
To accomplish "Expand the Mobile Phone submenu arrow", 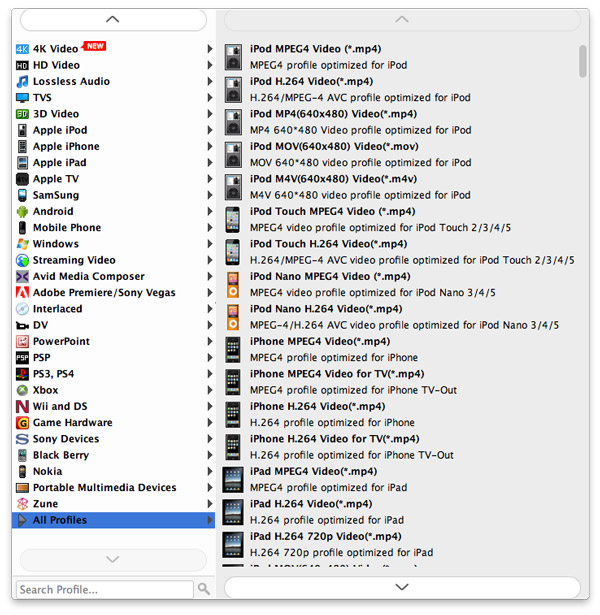I will [x=210, y=228].
